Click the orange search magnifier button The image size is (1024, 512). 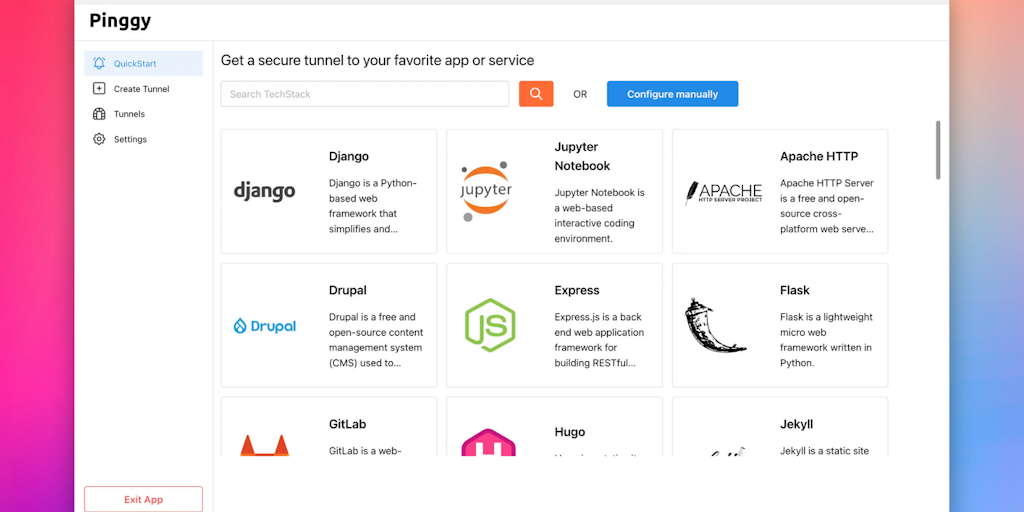[x=536, y=94]
